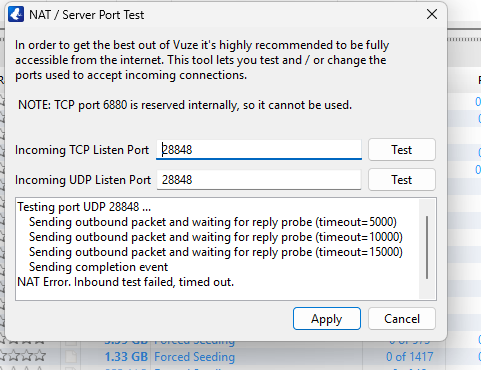The width and height of the screenshot is (481, 370).
Task: Select the 'Forced Seeding' status of 1.33 GB torrent
Action: pos(194,357)
